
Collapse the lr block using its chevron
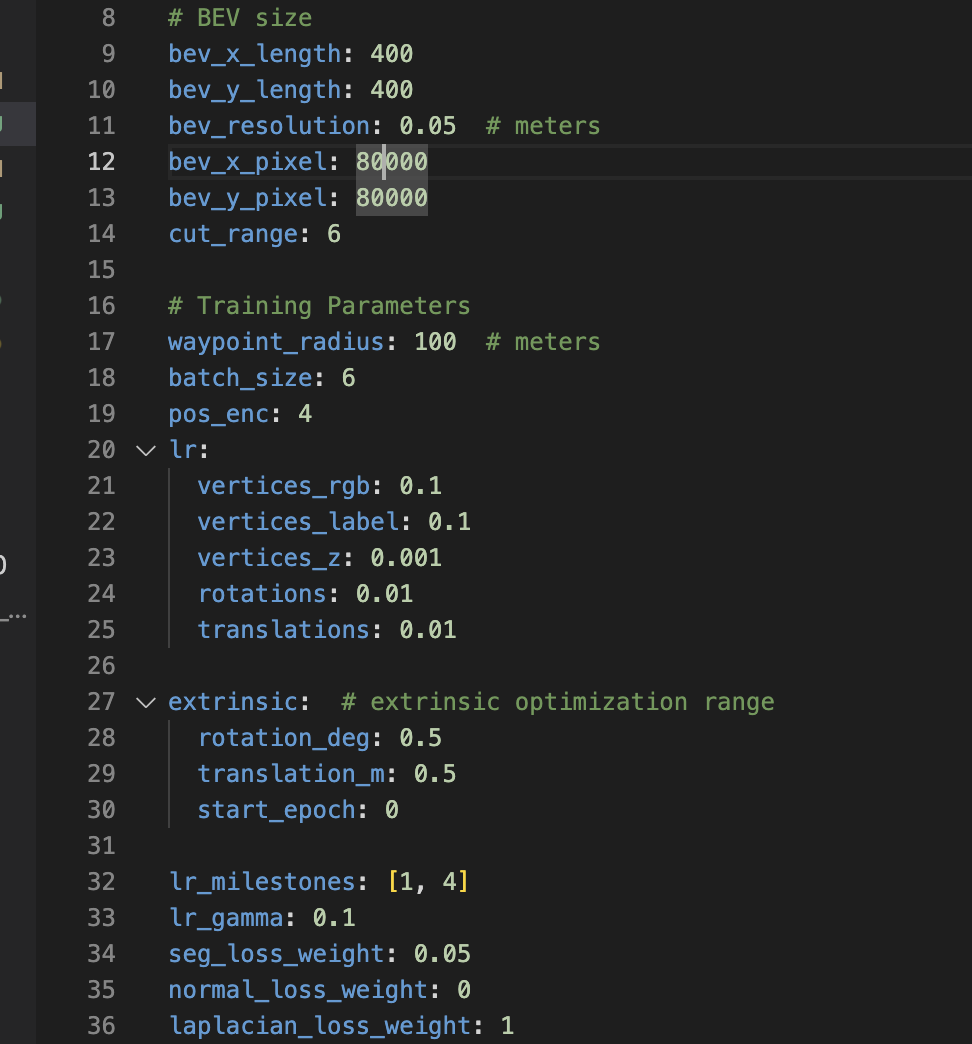coord(146,450)
